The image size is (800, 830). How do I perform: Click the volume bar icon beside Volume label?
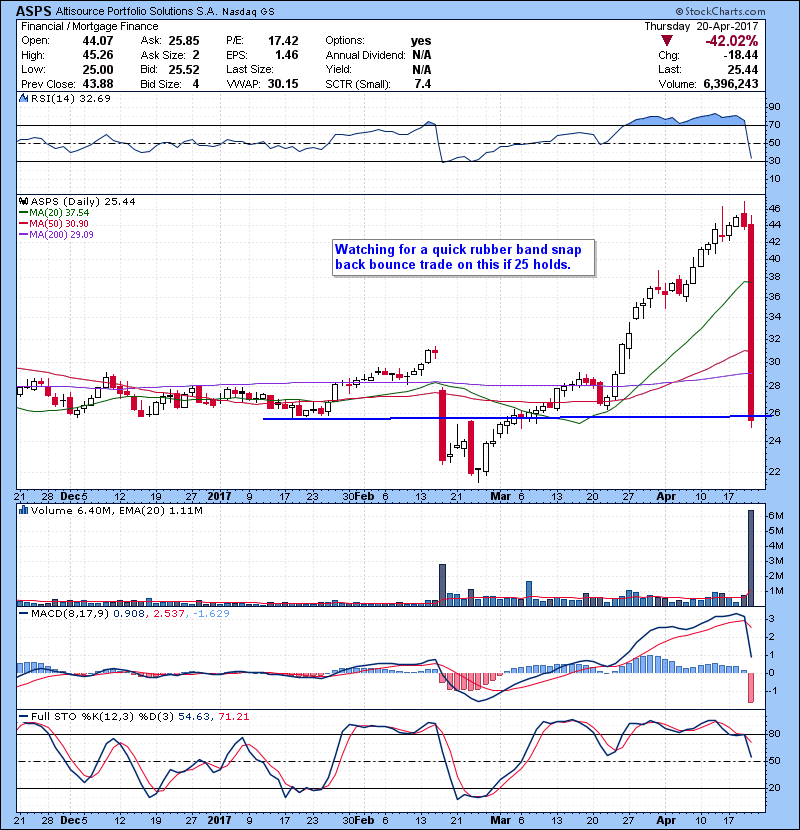tap(23, 510)
